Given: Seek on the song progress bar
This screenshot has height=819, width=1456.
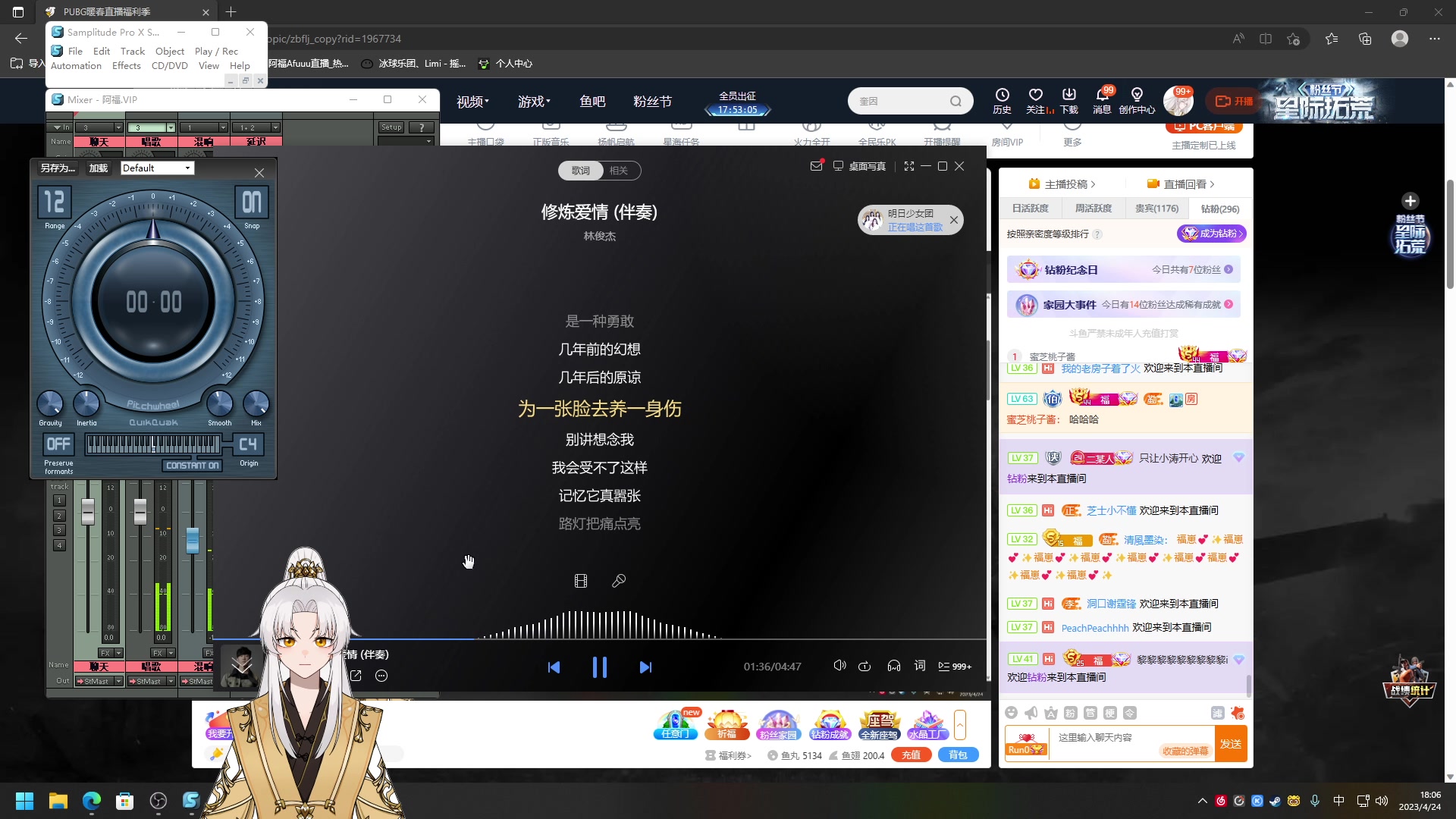Looking at the screenshot, I should [599, 639].
